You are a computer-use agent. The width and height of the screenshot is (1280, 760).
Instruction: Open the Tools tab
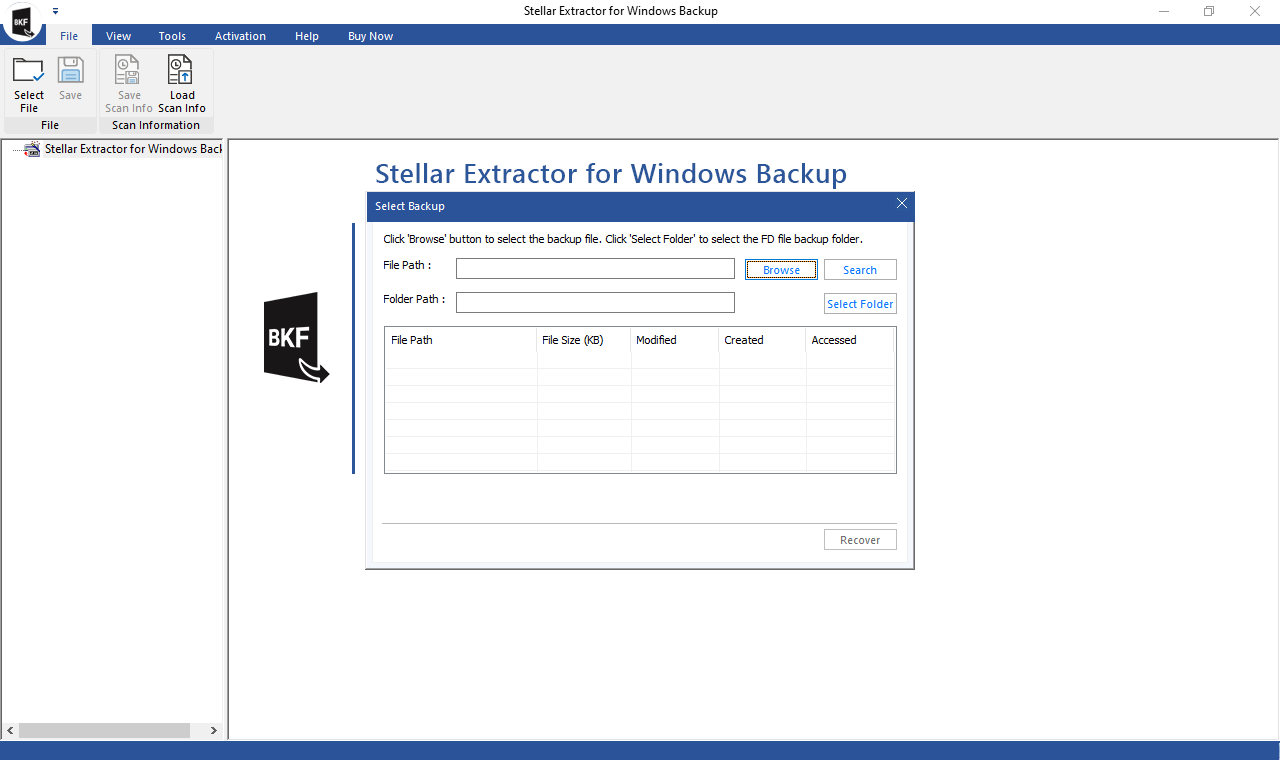(x=172, y=36)
